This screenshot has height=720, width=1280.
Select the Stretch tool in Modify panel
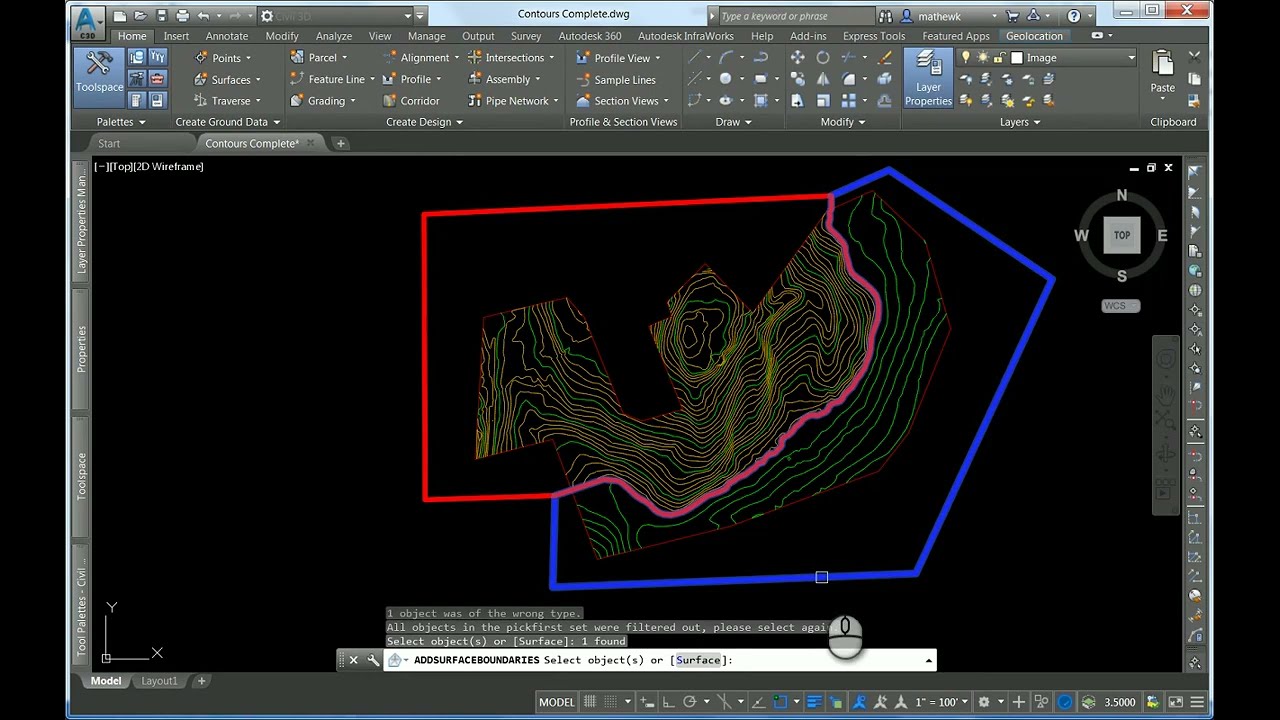(797, 101)
